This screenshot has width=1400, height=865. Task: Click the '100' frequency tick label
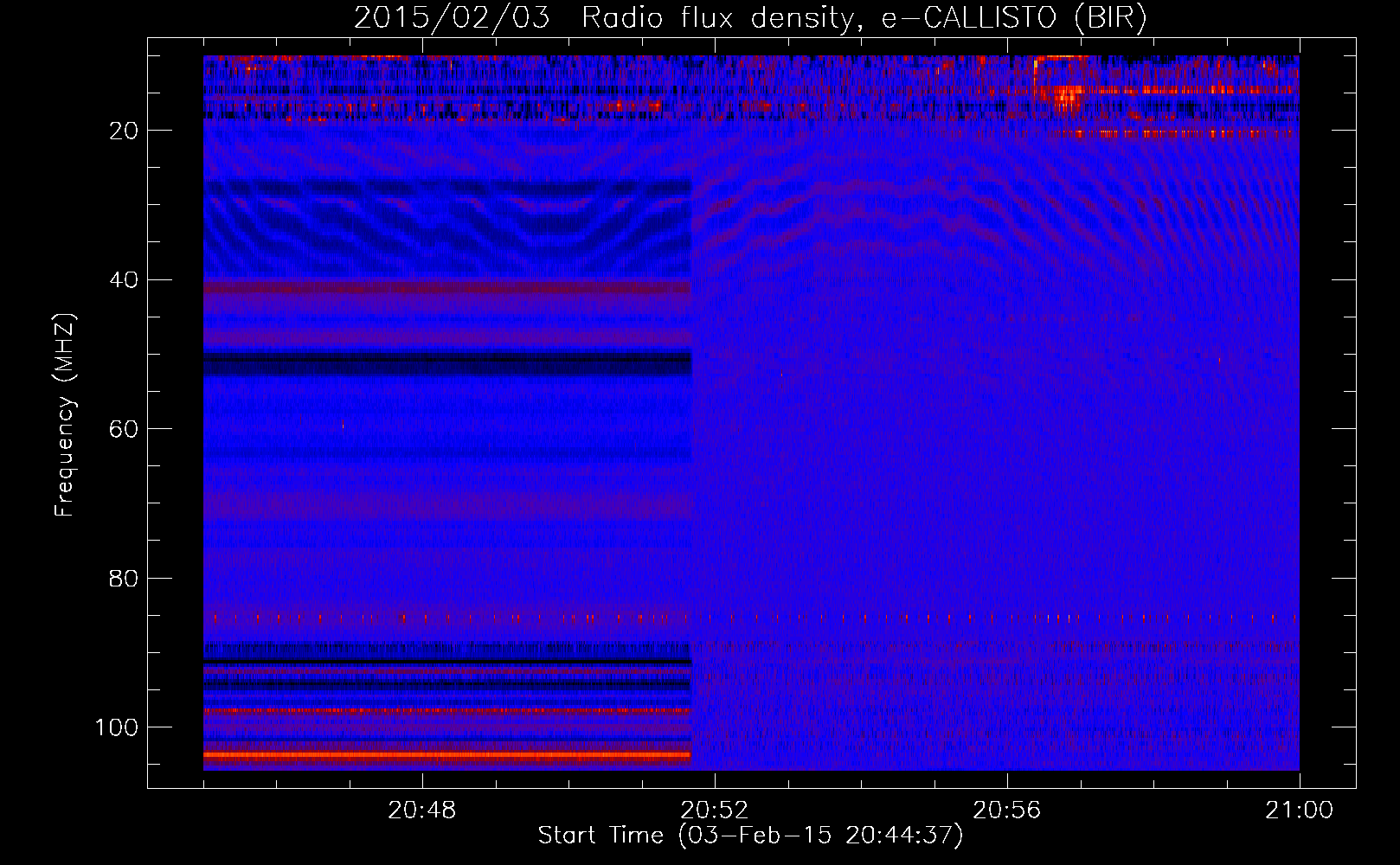point(117,727)
